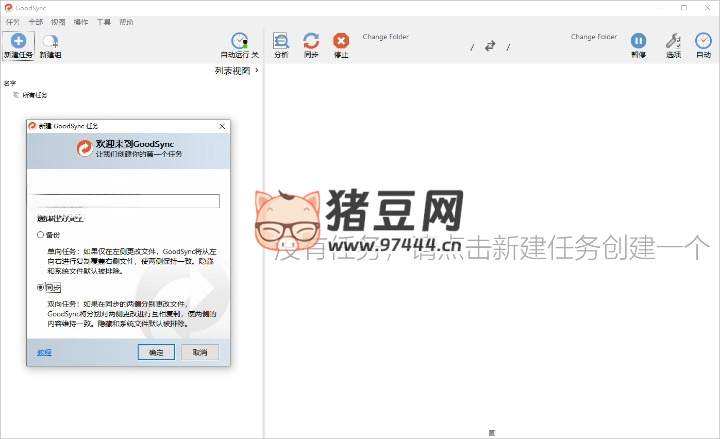Click the OK (确定) button in the dialog
Image resolution: width=720 pixels, height=439 pixels.
pos(156,352)
